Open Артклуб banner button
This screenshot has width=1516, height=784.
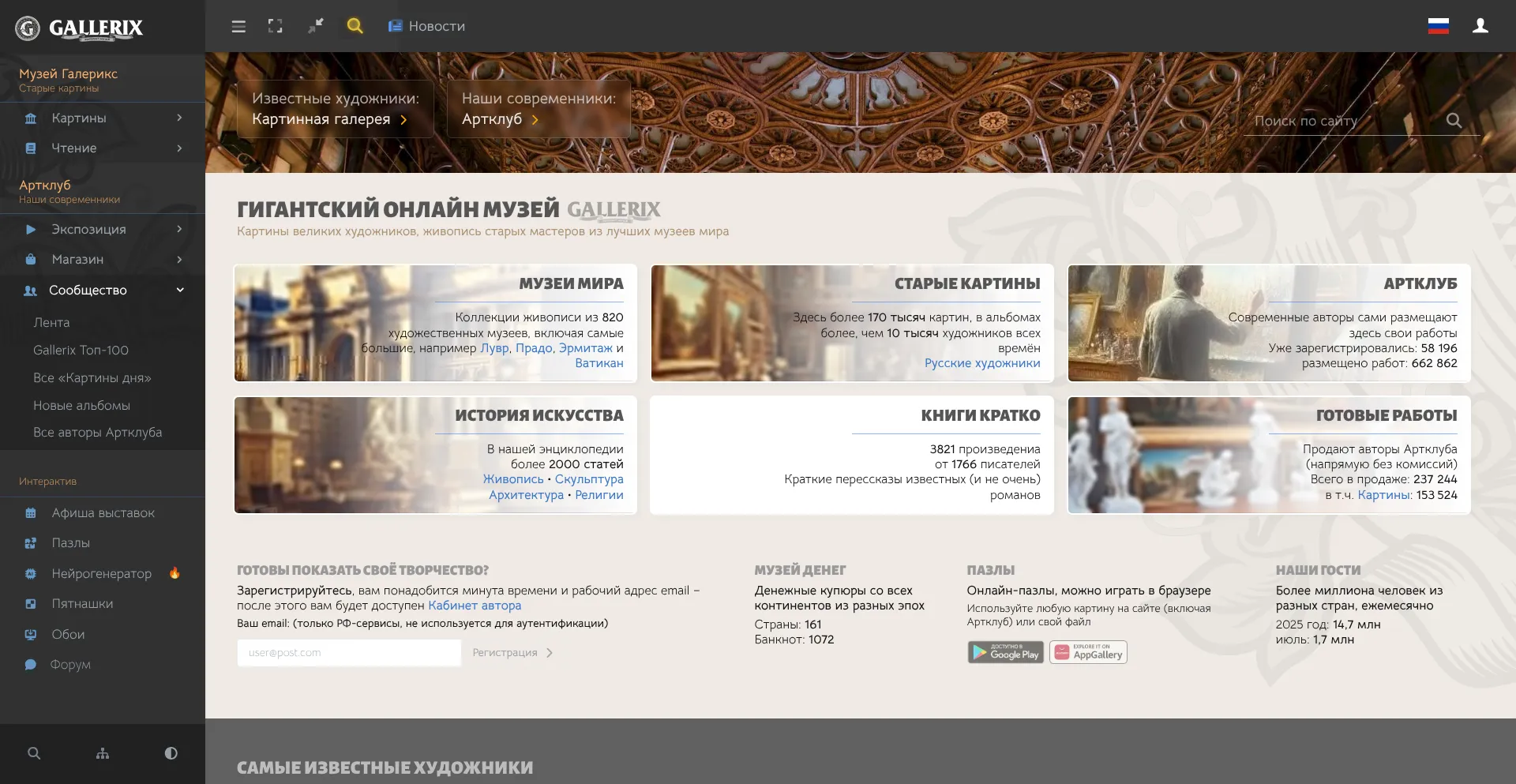(538, 109)
